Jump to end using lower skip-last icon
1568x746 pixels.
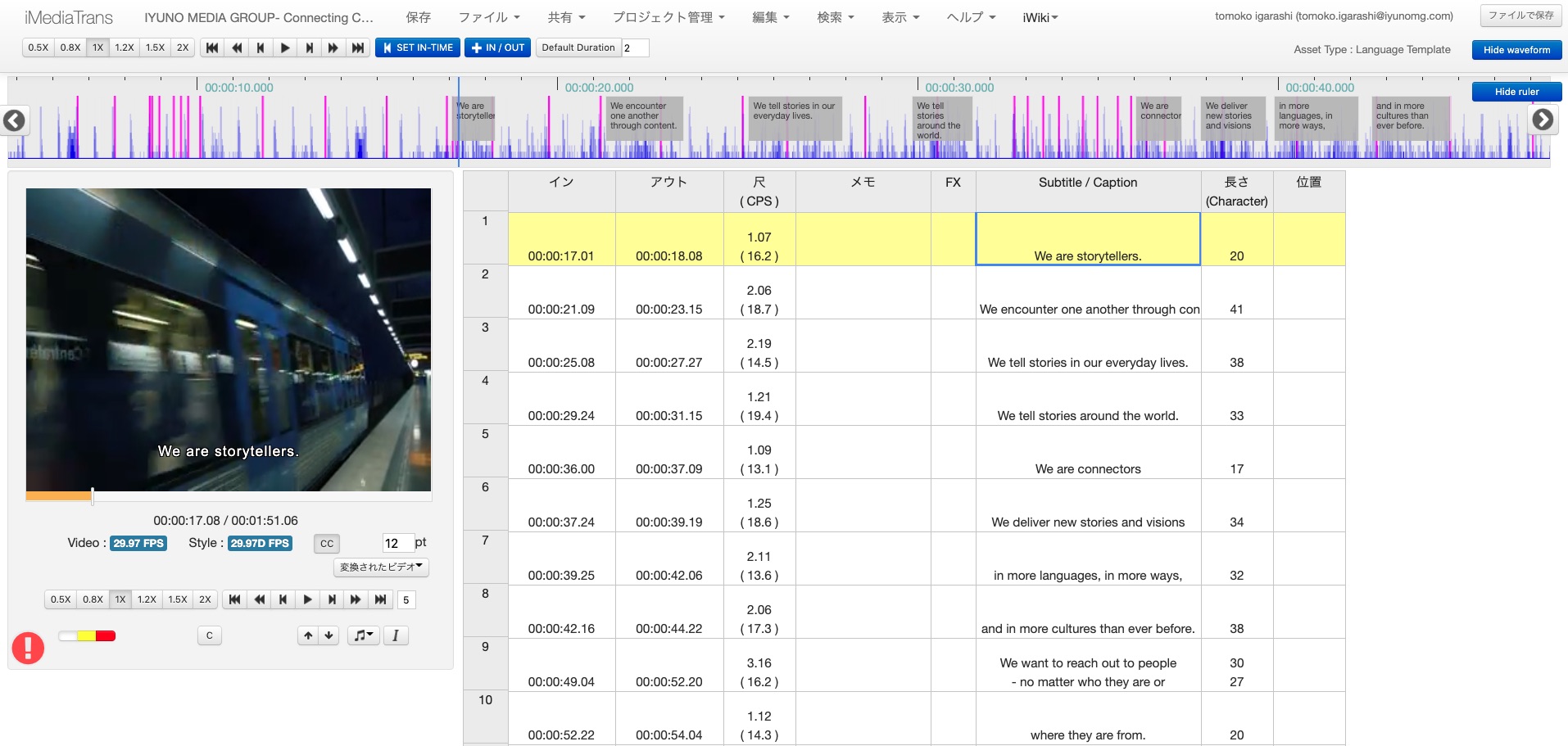(x=380, y=599)
